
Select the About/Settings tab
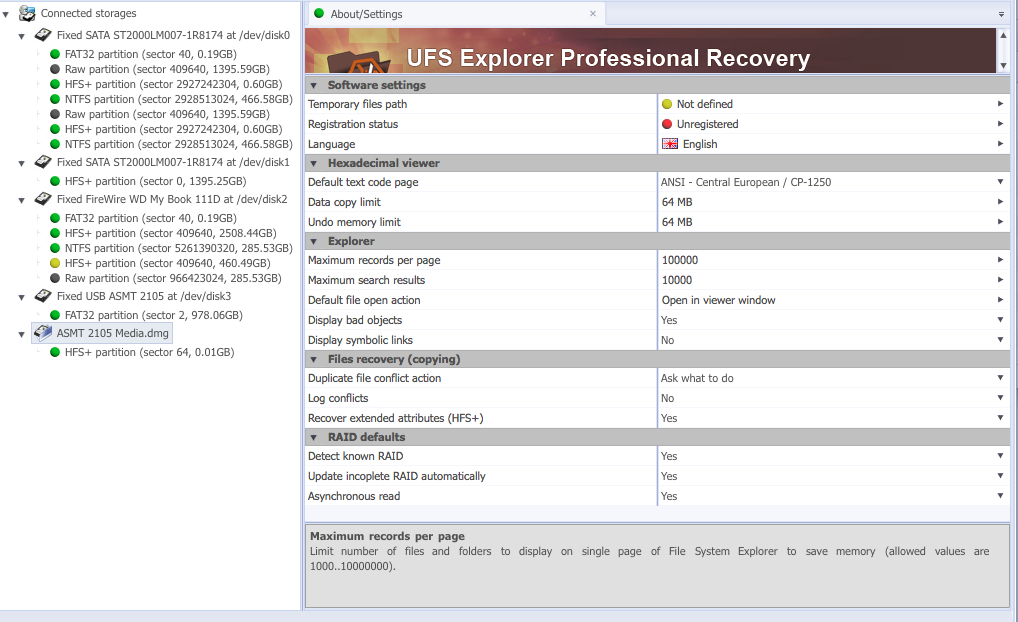(456, 14)
